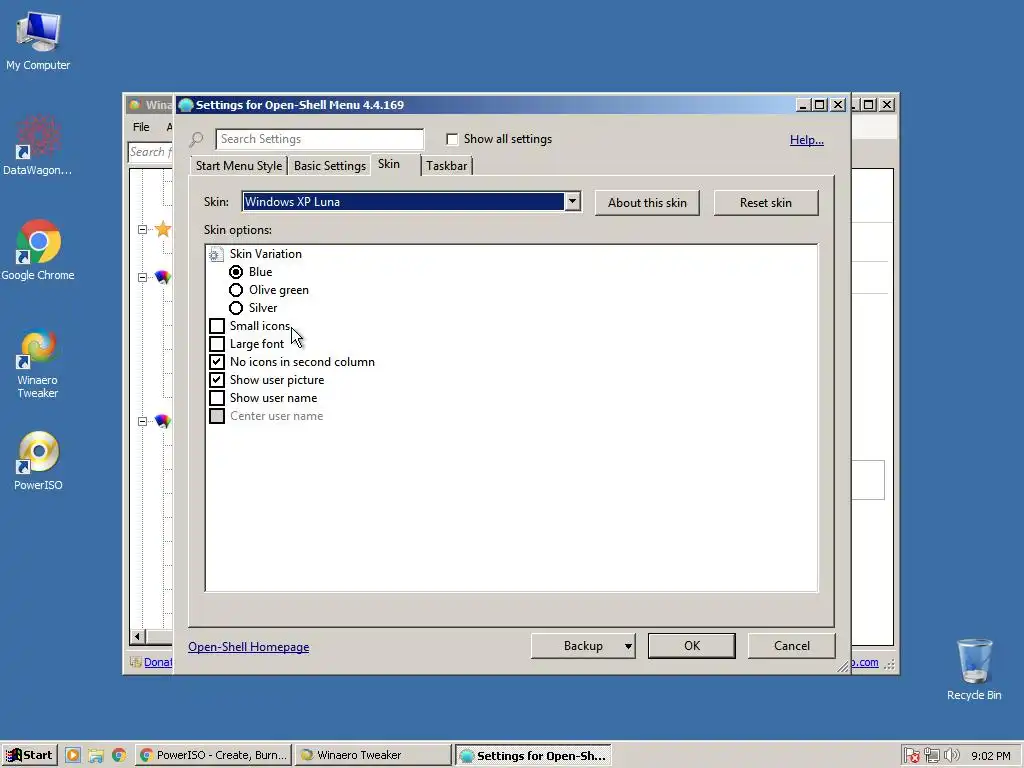Open the Help link
Image resolution: width=1024 pixels, height=768 pixels.
(x=807, y=140)
